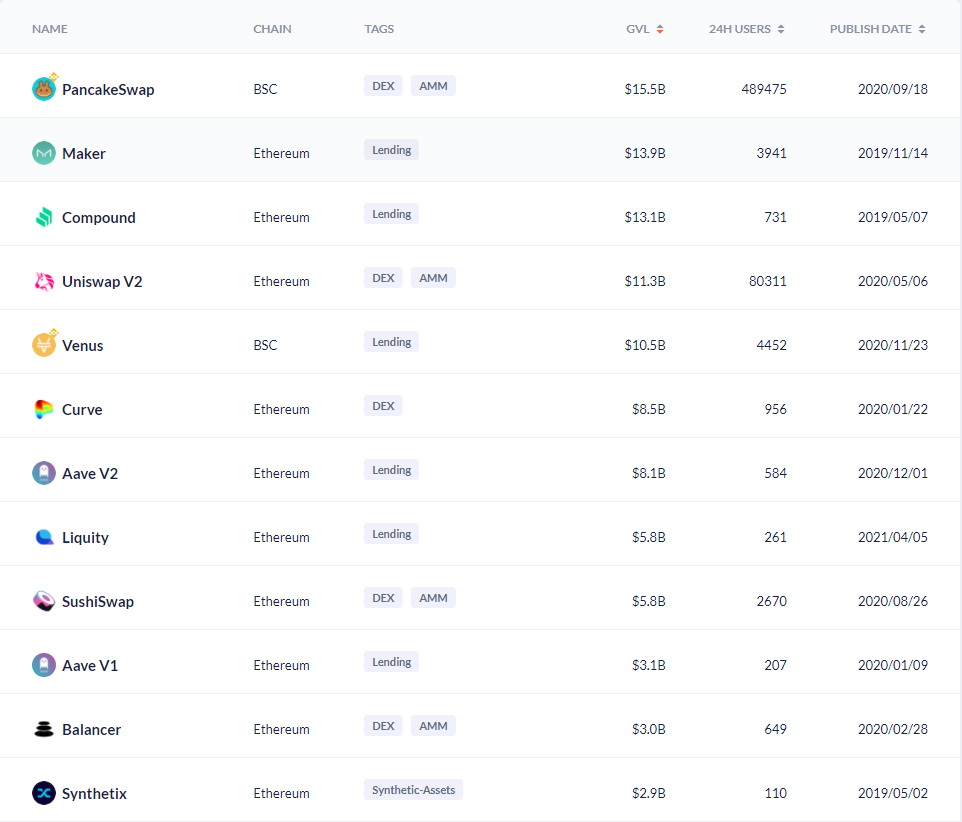Click the Maker logo icon
Viewport: 962px width, 822px height.
coord(44,153)
